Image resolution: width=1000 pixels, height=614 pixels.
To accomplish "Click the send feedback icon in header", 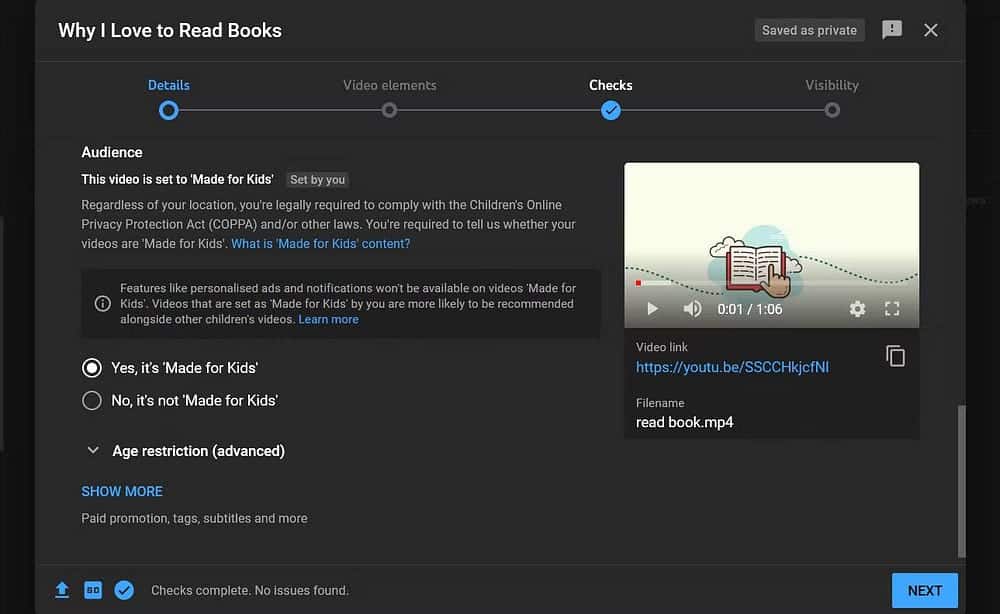I will 892,30.
